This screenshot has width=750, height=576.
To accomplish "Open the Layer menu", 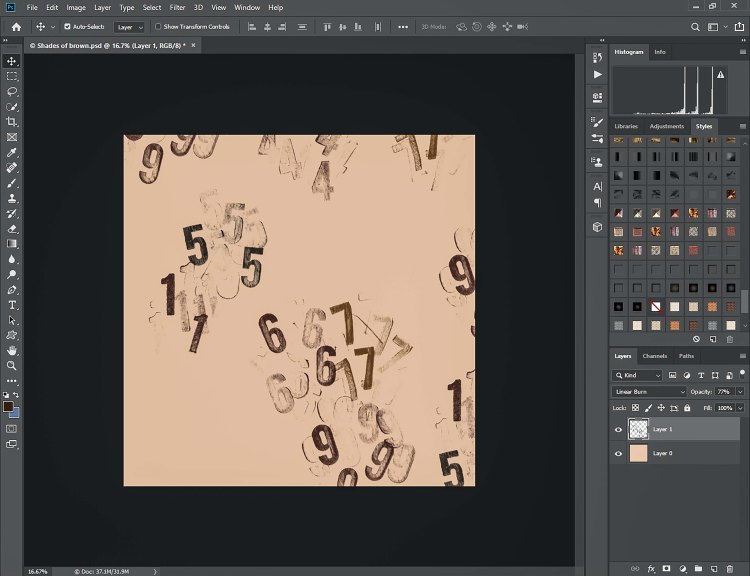I will click(102, 8).
